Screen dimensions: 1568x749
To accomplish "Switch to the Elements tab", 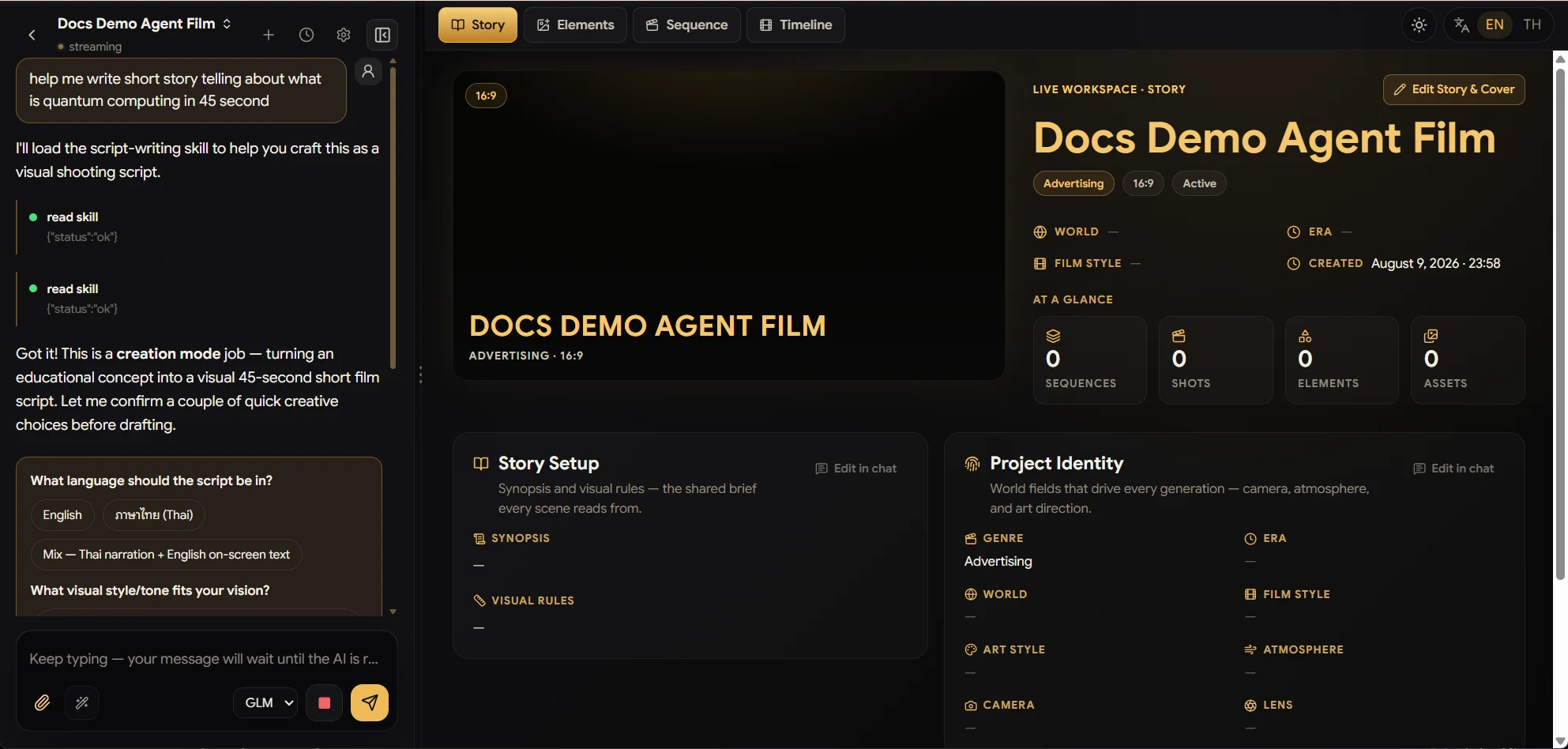I will click(575, 24).
